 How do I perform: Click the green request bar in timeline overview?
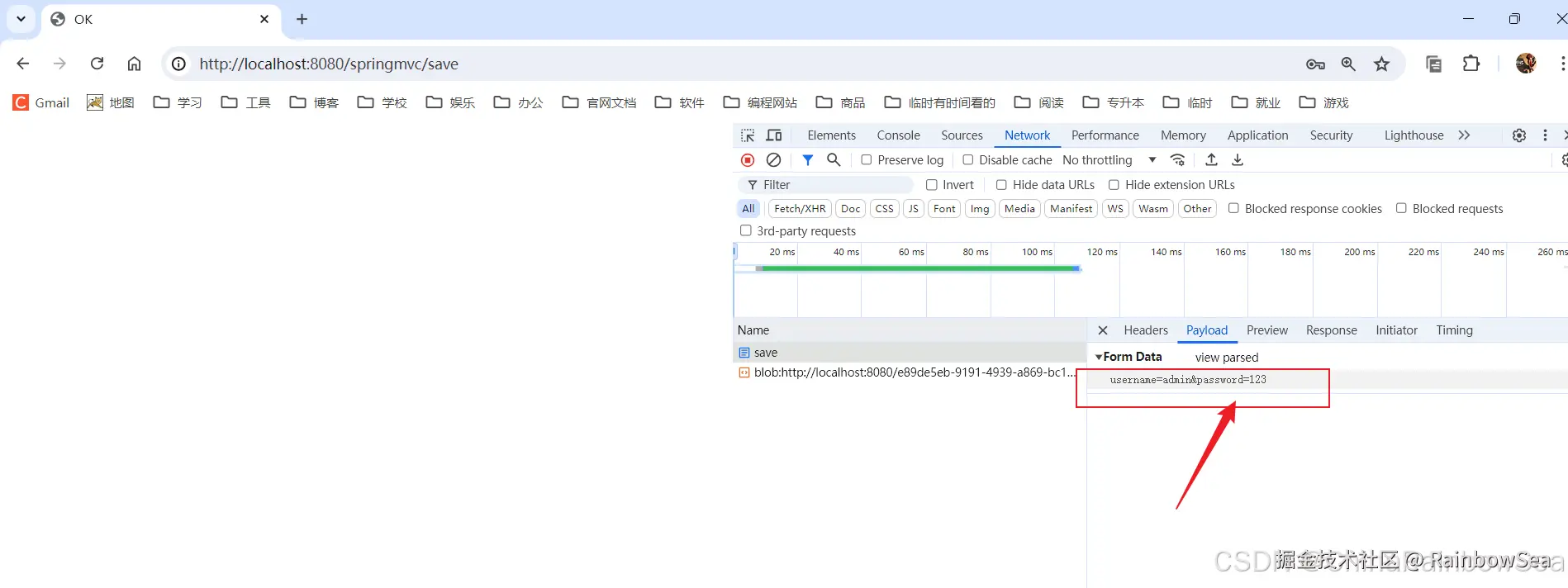click(x=918, y=268)
